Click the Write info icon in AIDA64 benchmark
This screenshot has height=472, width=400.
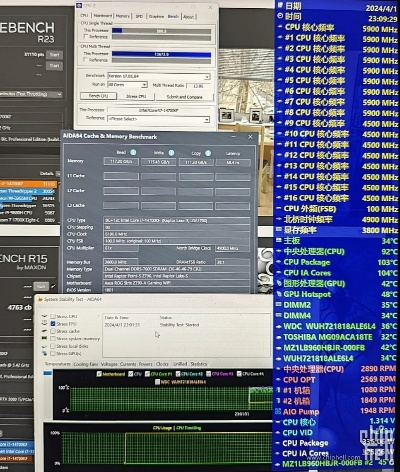[x=171, y=153]
